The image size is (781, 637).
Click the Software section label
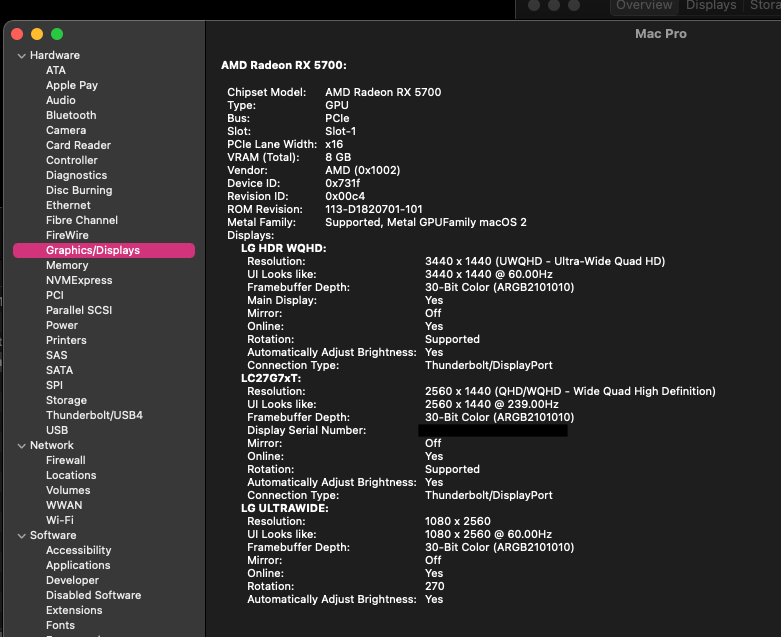(x=53, y=535)
